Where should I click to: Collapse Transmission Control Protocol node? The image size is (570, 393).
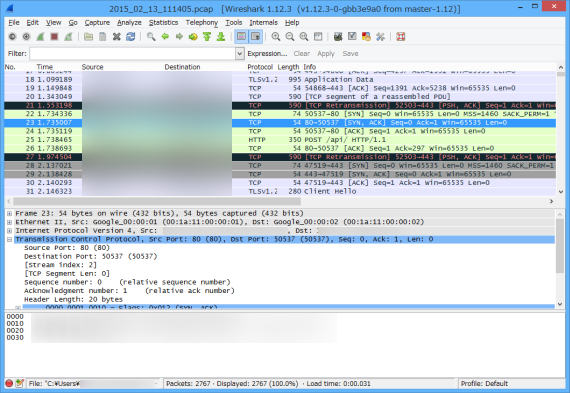[x=9, y=240]
